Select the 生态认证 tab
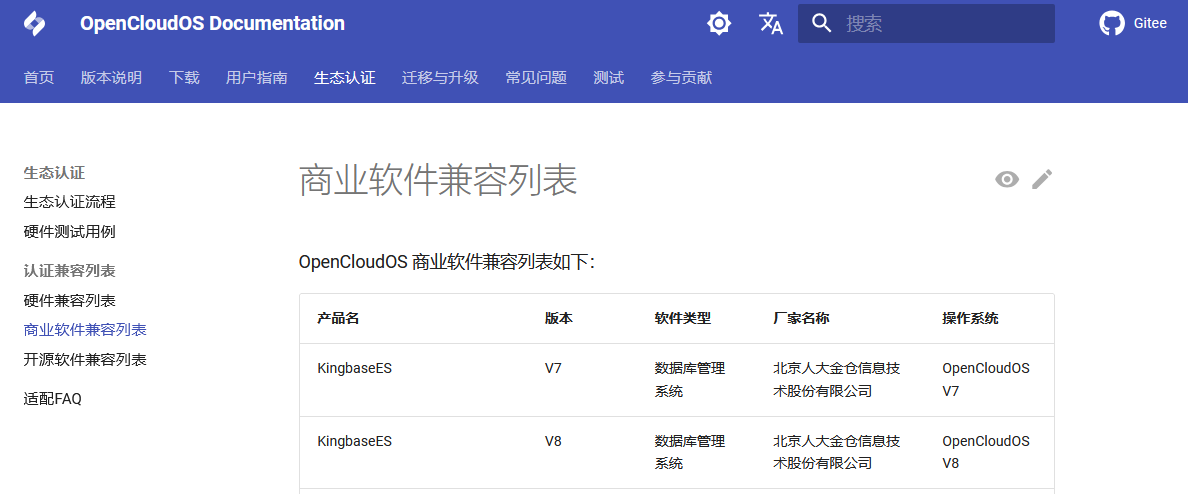This screenshot has width=1188, height=494. point(345,77)
